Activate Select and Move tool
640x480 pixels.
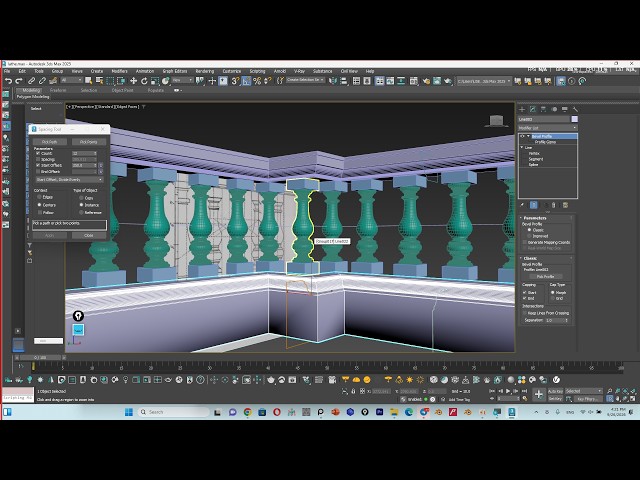[x=133, y=81]
